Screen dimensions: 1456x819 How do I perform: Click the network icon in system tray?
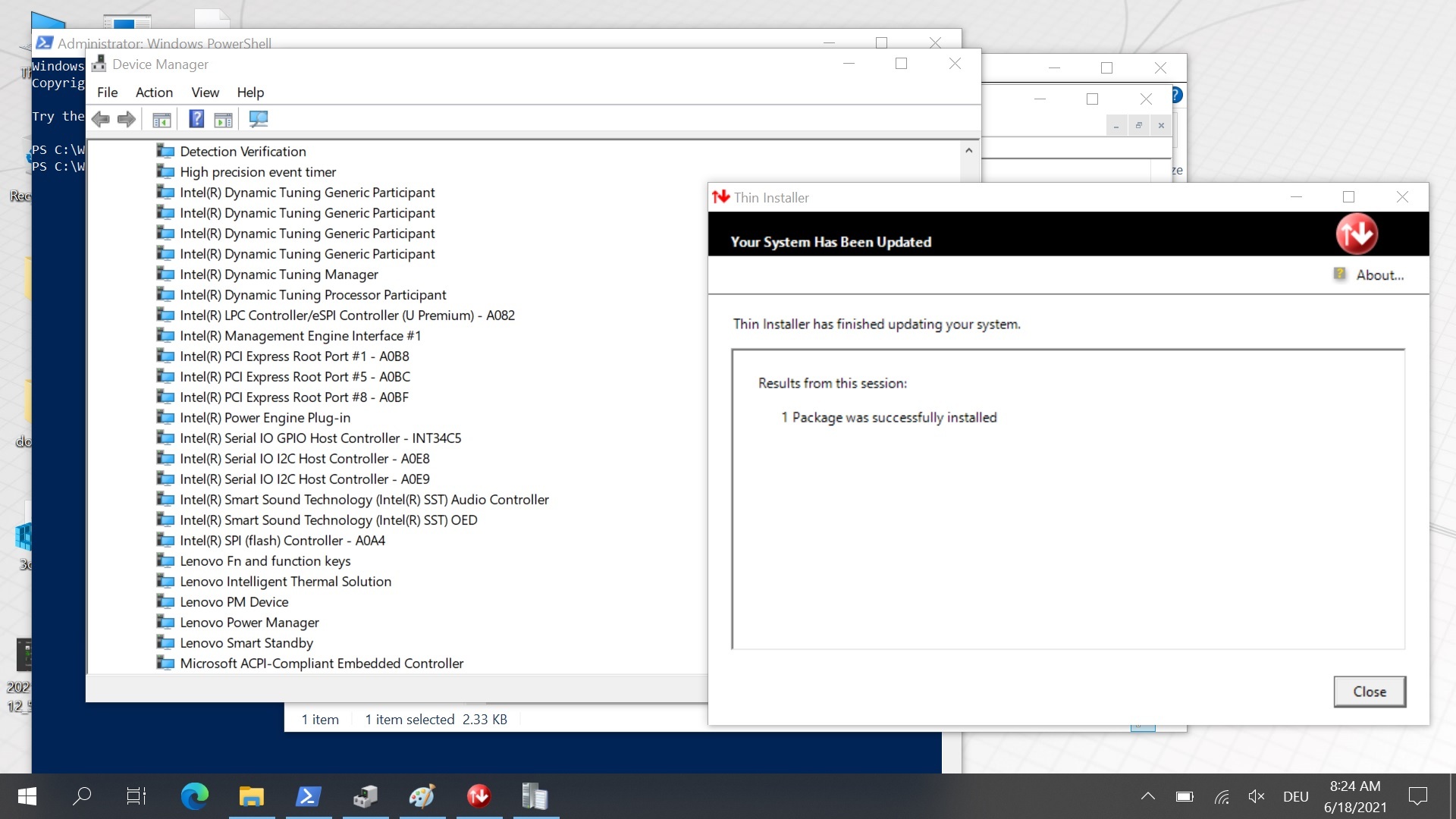click(x=1221, y=795)
